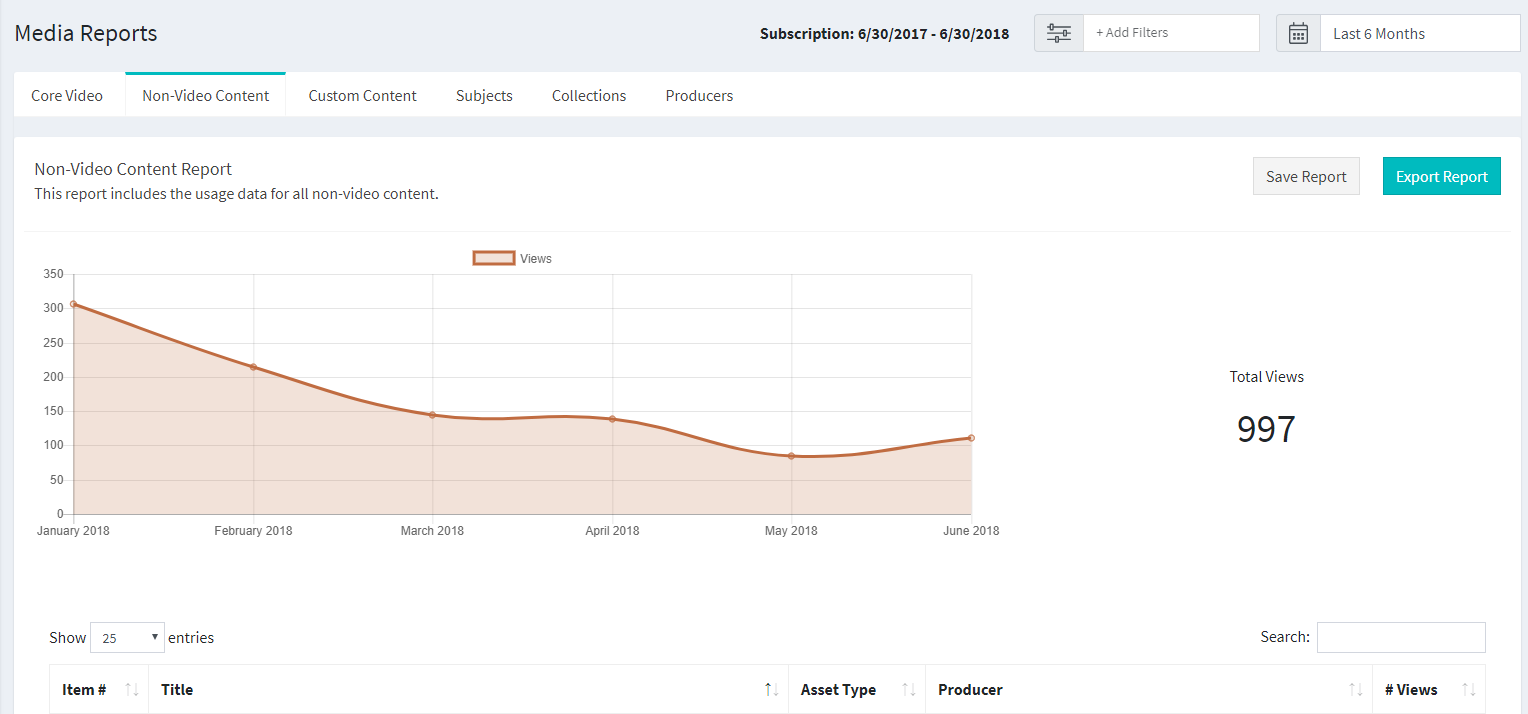Click the January 2018 data point

[73, 304]
